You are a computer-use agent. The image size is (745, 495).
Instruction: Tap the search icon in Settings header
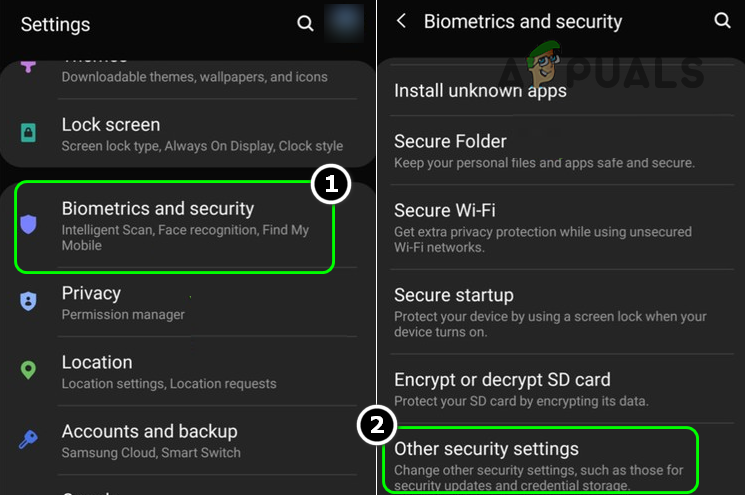[x=305, y=23]
